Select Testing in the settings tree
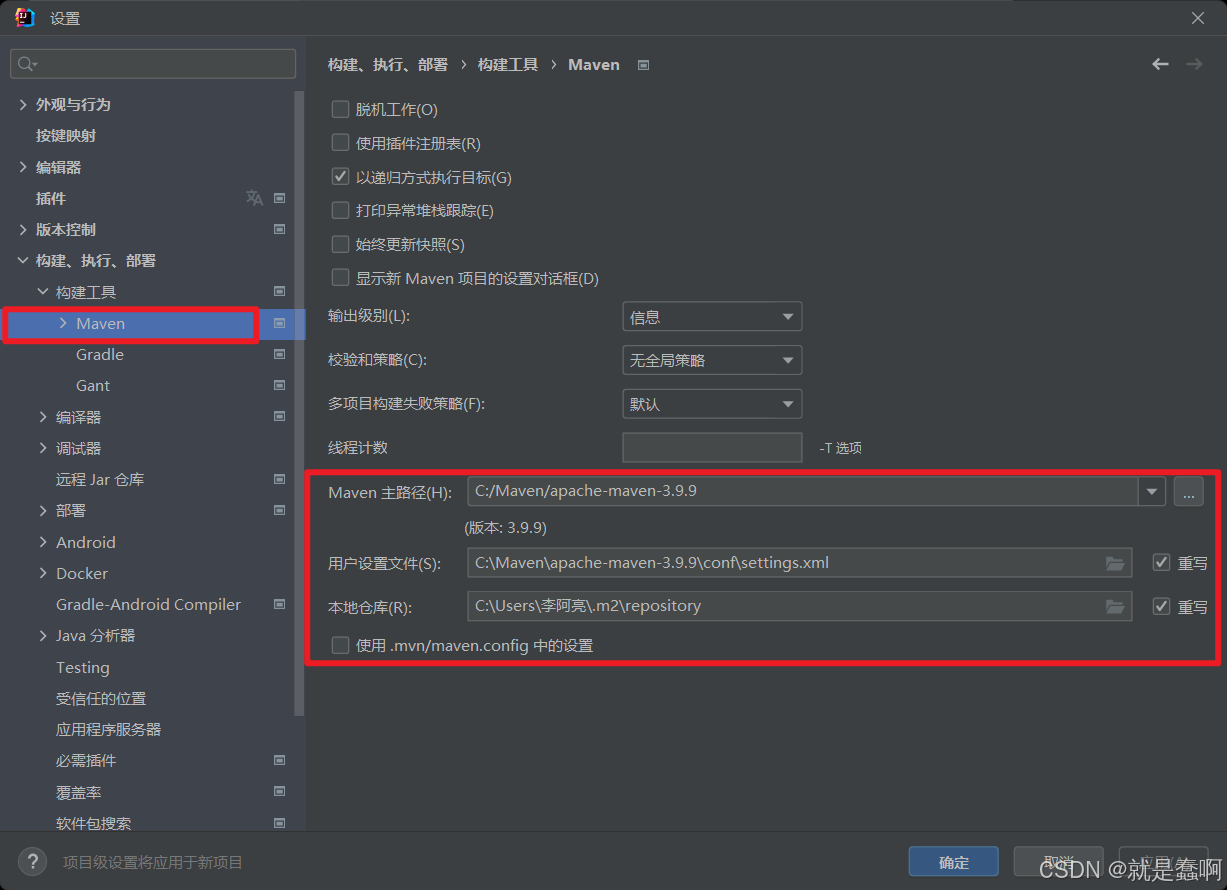Viewport: 1227px width, 890px height. click(83, 667)
